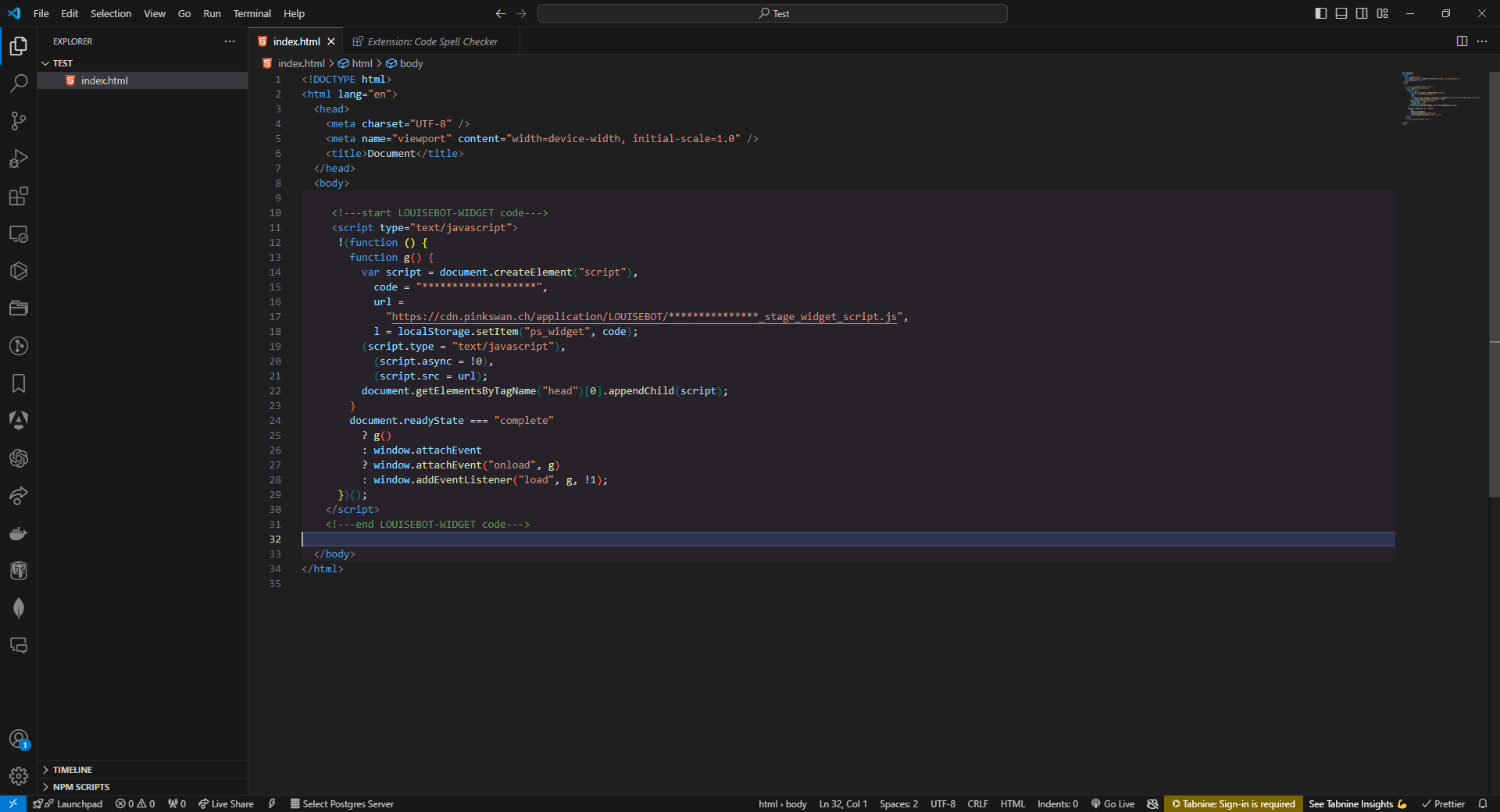Split the editor to the right
The width and height of the screenshot is (1500, 812).
1462,41
